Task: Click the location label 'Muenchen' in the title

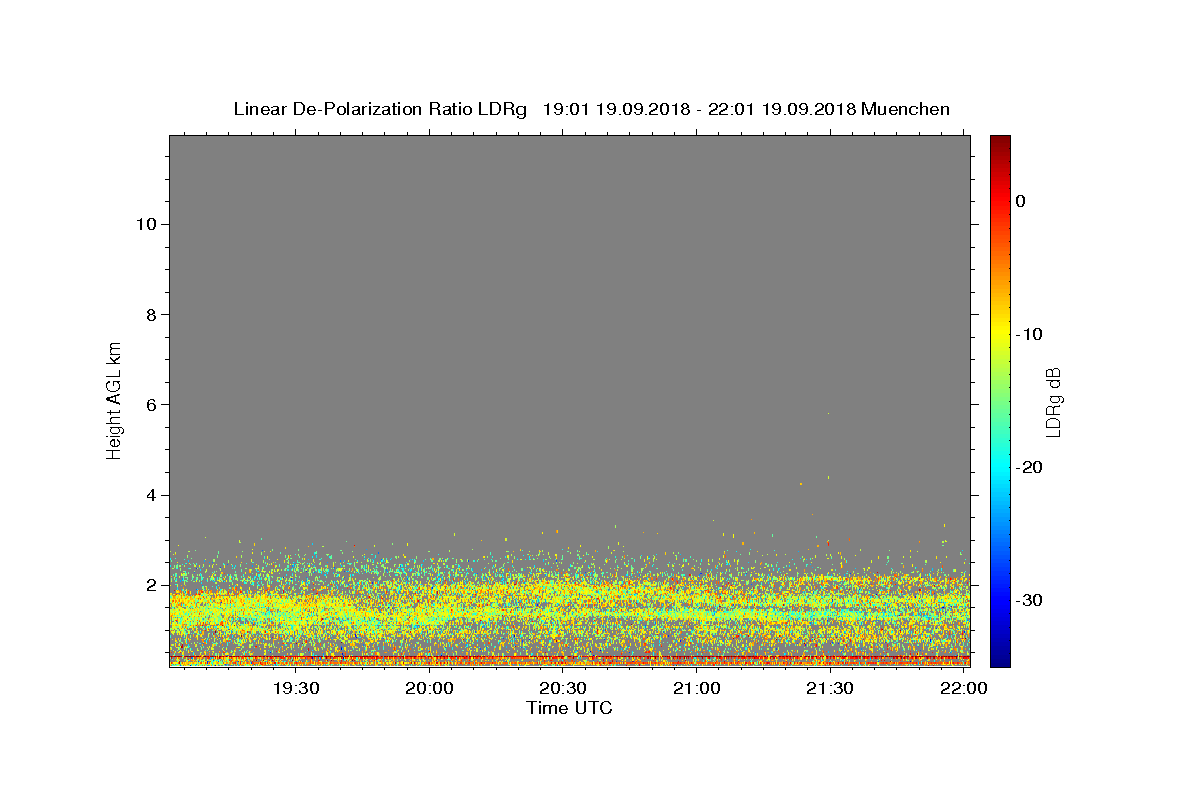Action: 906,109
